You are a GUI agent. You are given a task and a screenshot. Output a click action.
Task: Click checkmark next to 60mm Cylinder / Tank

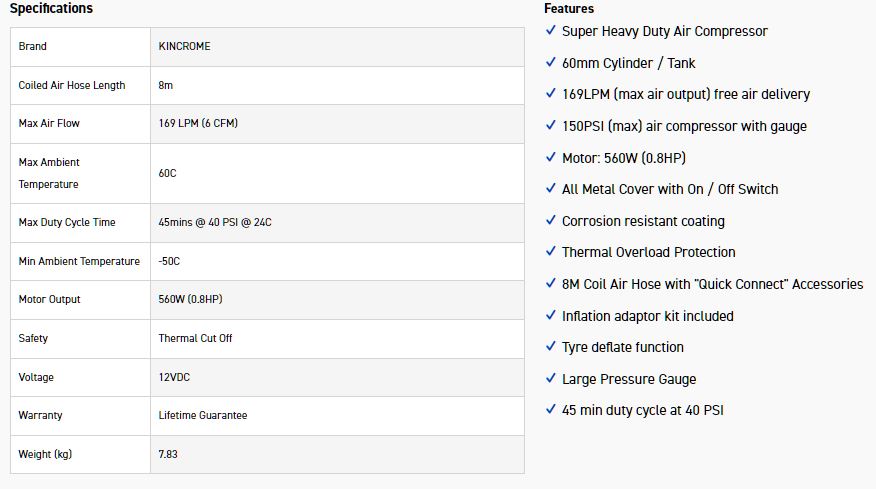[x=551, y=63]
